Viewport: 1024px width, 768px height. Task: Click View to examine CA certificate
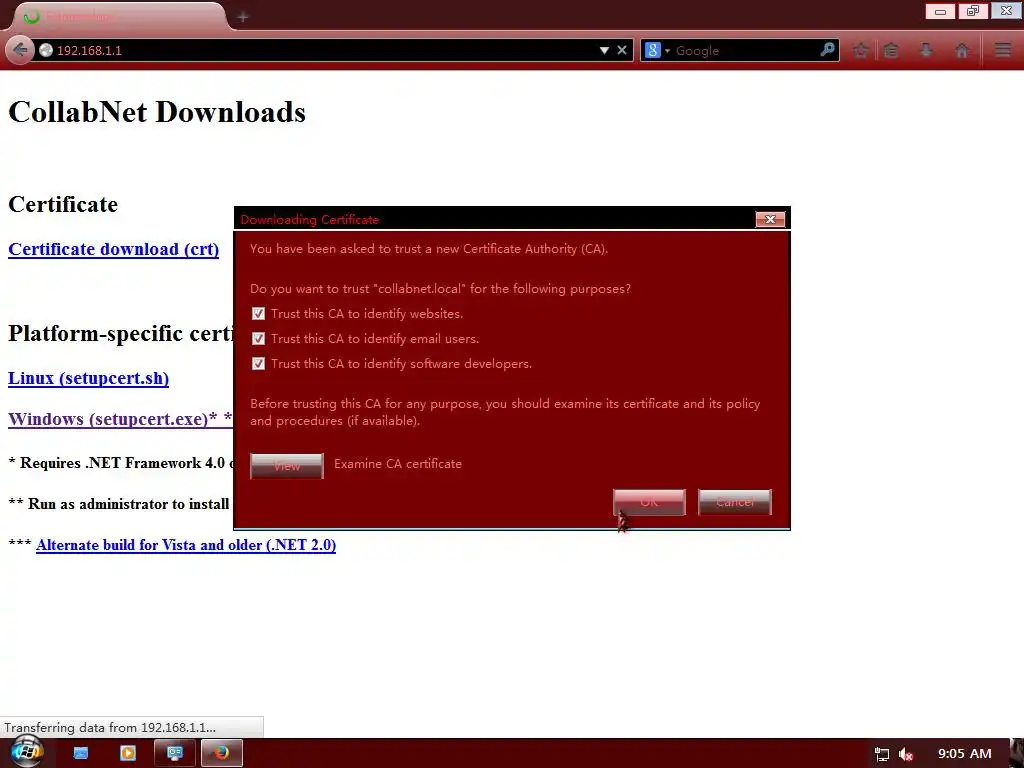287,466
